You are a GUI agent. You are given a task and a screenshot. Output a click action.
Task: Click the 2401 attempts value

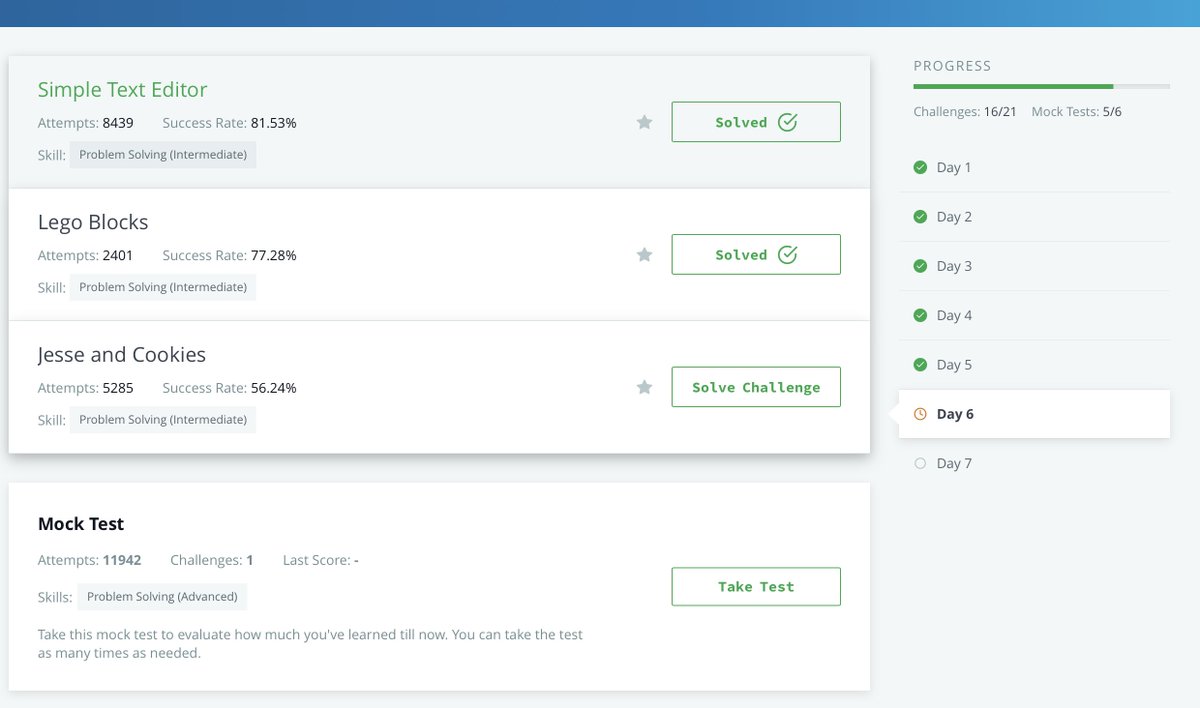click(118, 255)
